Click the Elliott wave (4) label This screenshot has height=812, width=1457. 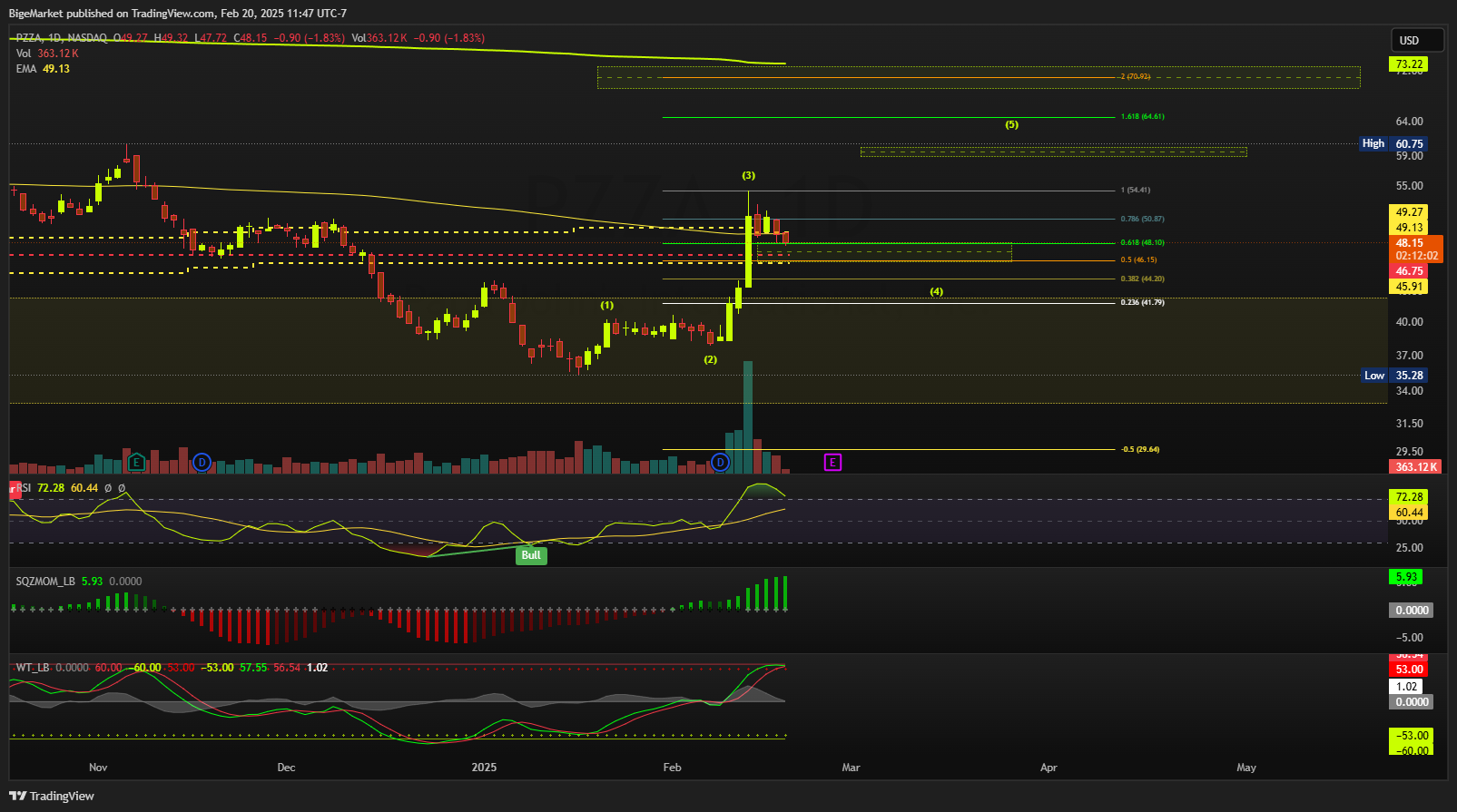coord(936,292)
